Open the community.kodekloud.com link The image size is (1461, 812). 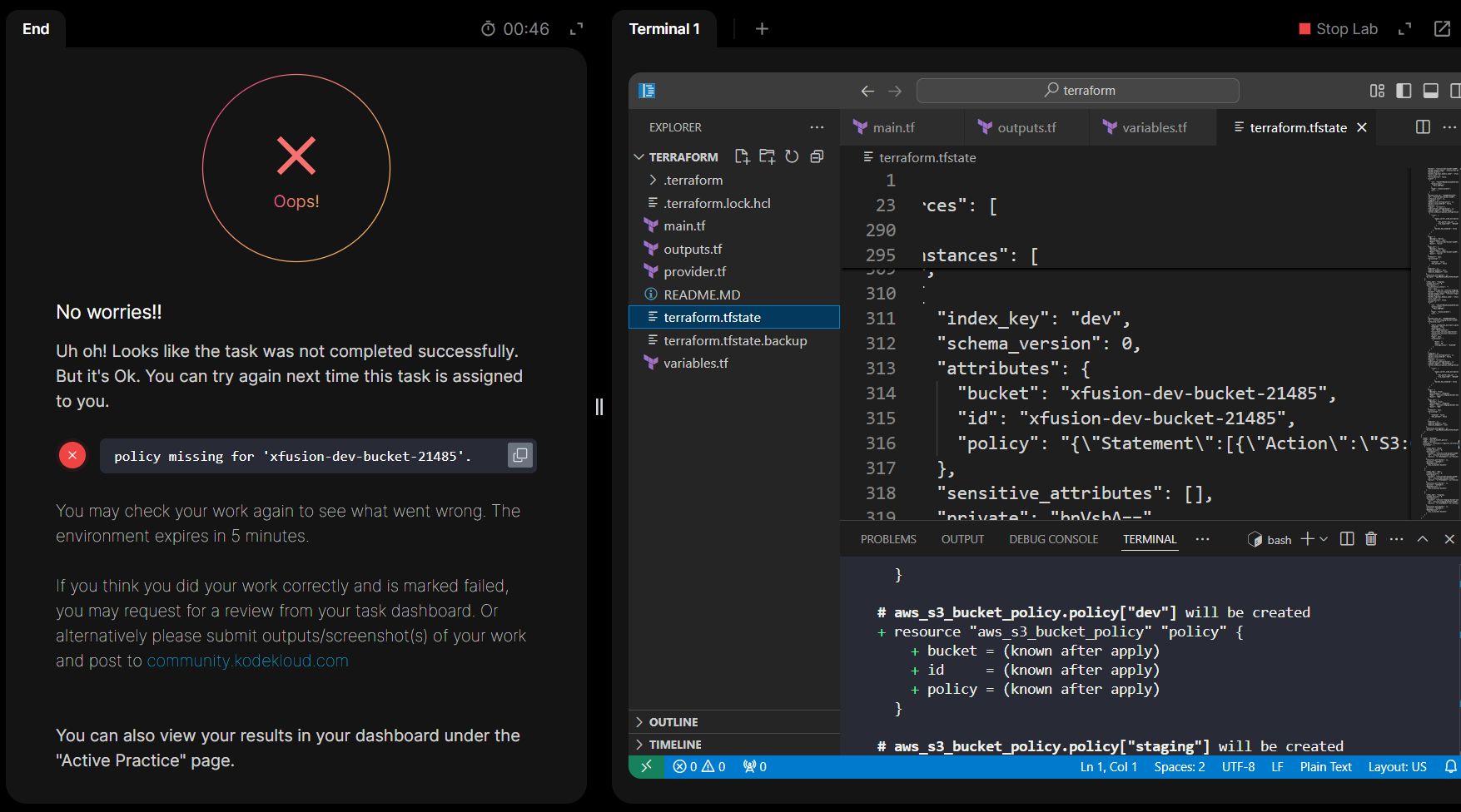tap(247, 661)
